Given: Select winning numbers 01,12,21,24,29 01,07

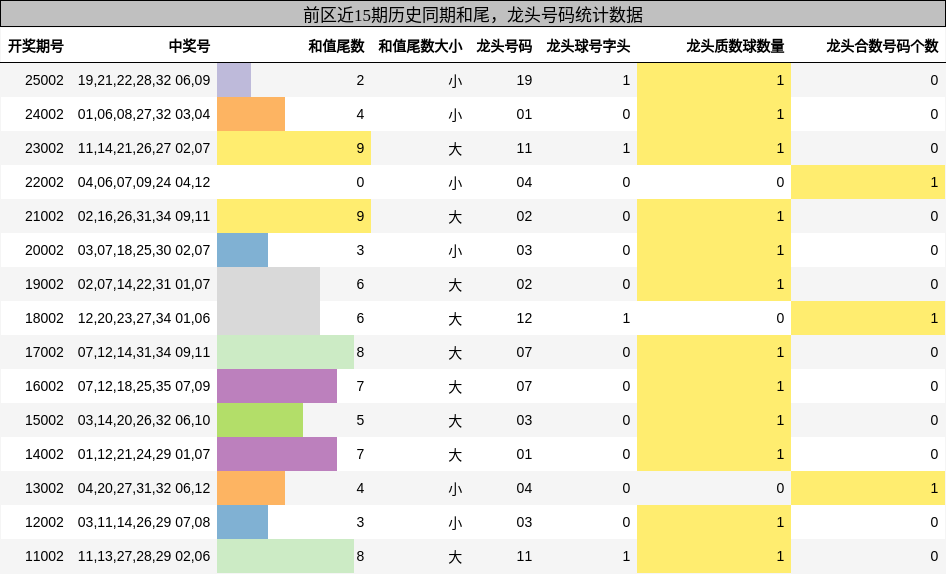Looking at the screenshot, I should [x=144, y=454].
